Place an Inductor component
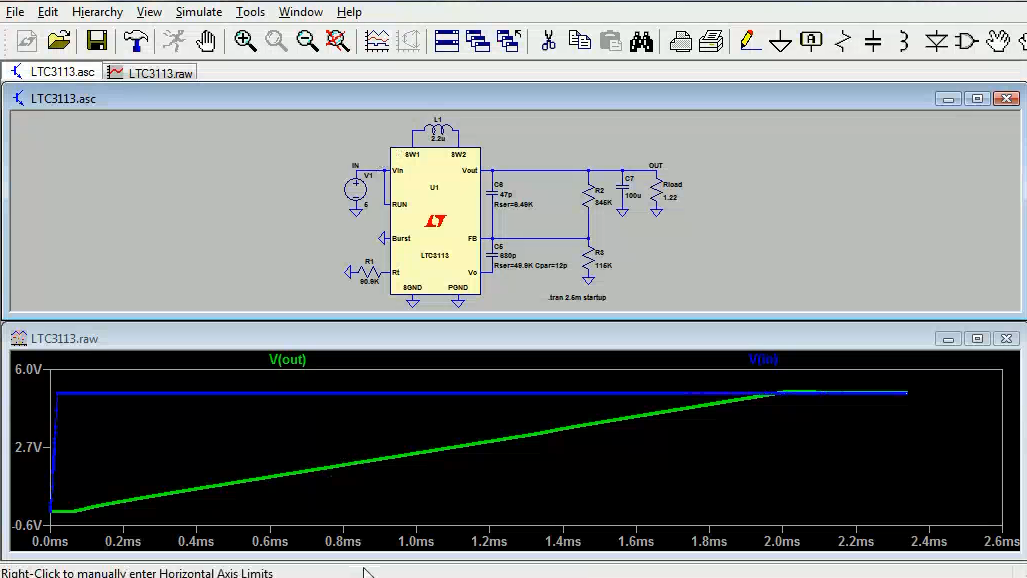Image resolution: width=1027 pixels, height=578 pixels. click(x=905, y=41)
